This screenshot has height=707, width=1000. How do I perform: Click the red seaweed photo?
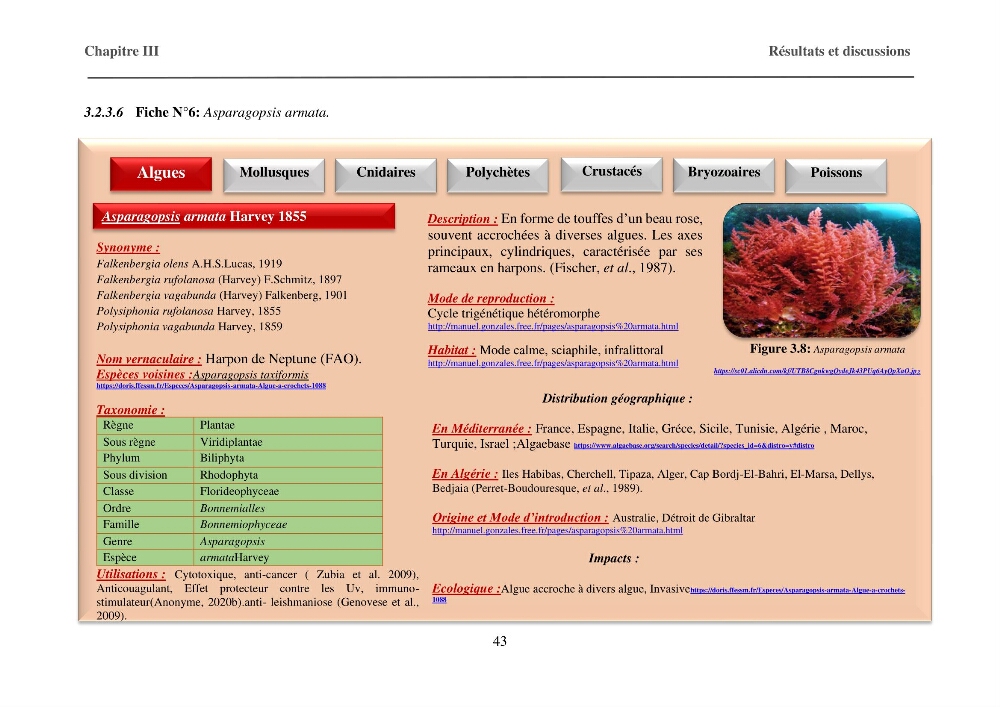click(x=821, y=270)
